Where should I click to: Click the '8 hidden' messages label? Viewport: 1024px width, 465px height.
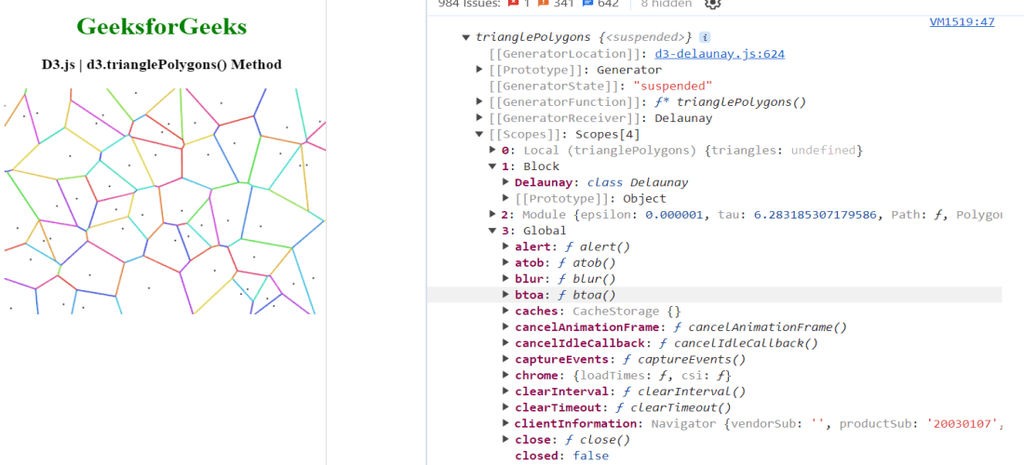click(666, 3)
